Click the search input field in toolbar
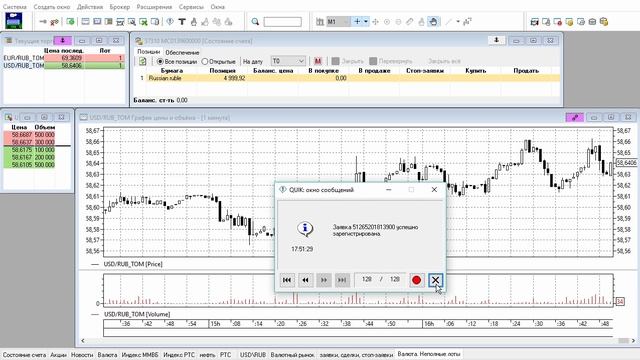Screen dimensions: 640x360 coord(282,22)
